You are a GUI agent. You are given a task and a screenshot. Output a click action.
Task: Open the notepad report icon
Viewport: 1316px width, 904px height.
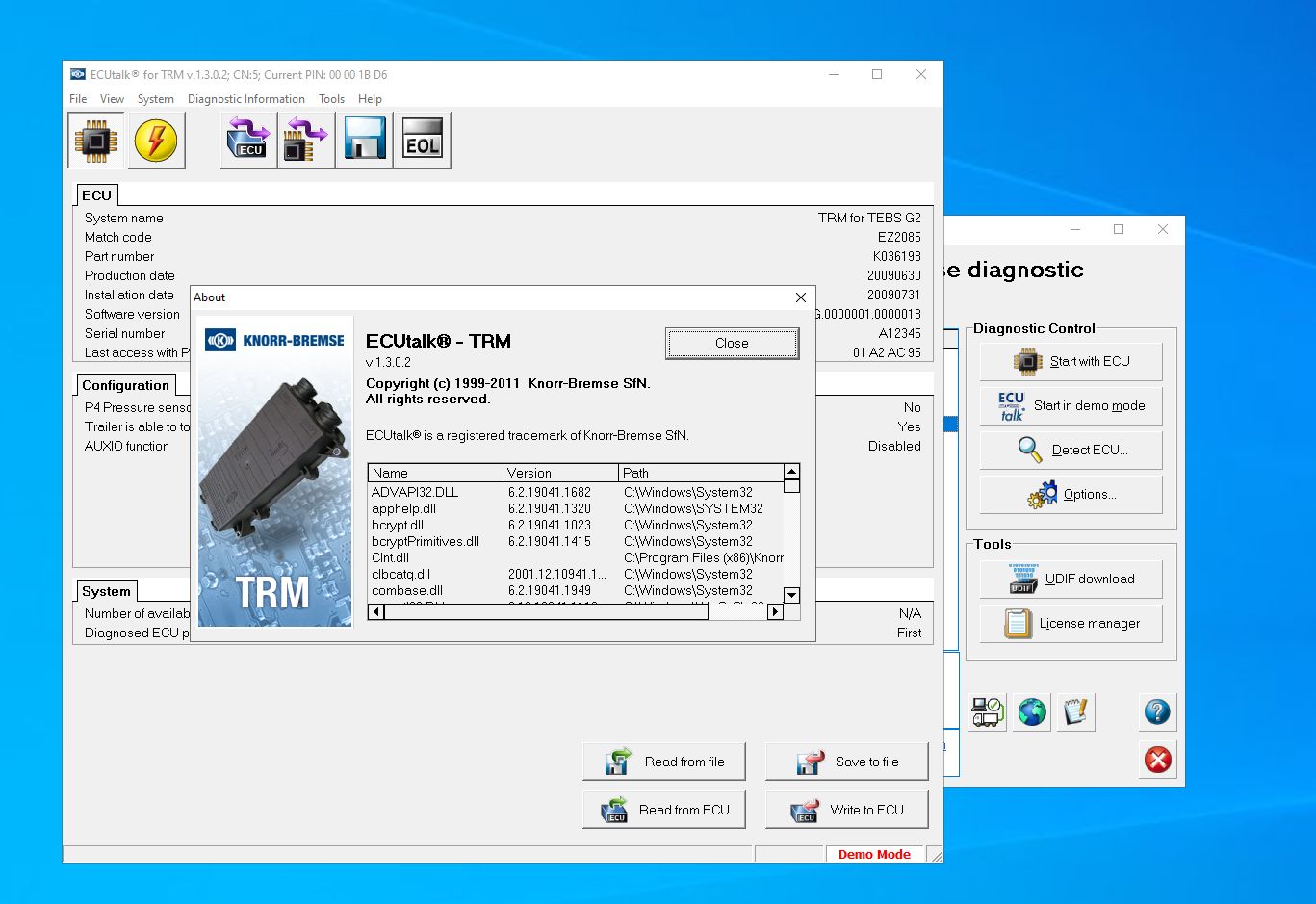pyautogui.click(x=1075, y=712)
